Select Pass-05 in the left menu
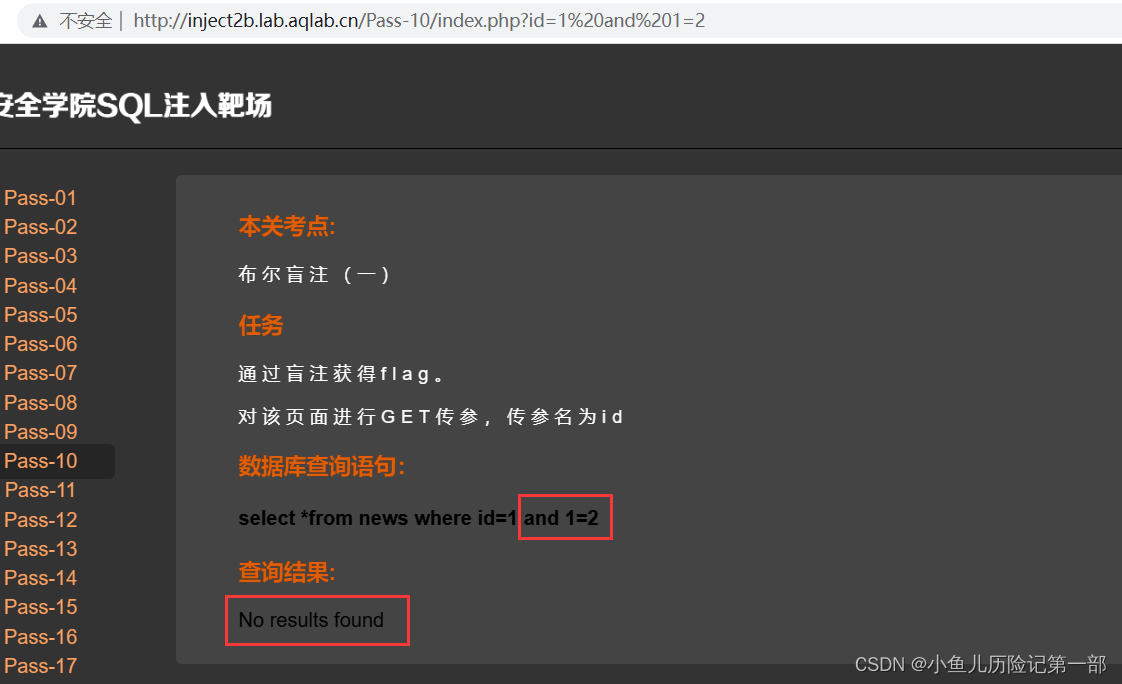Screen dimensions: 1122x684 [40, 315]
